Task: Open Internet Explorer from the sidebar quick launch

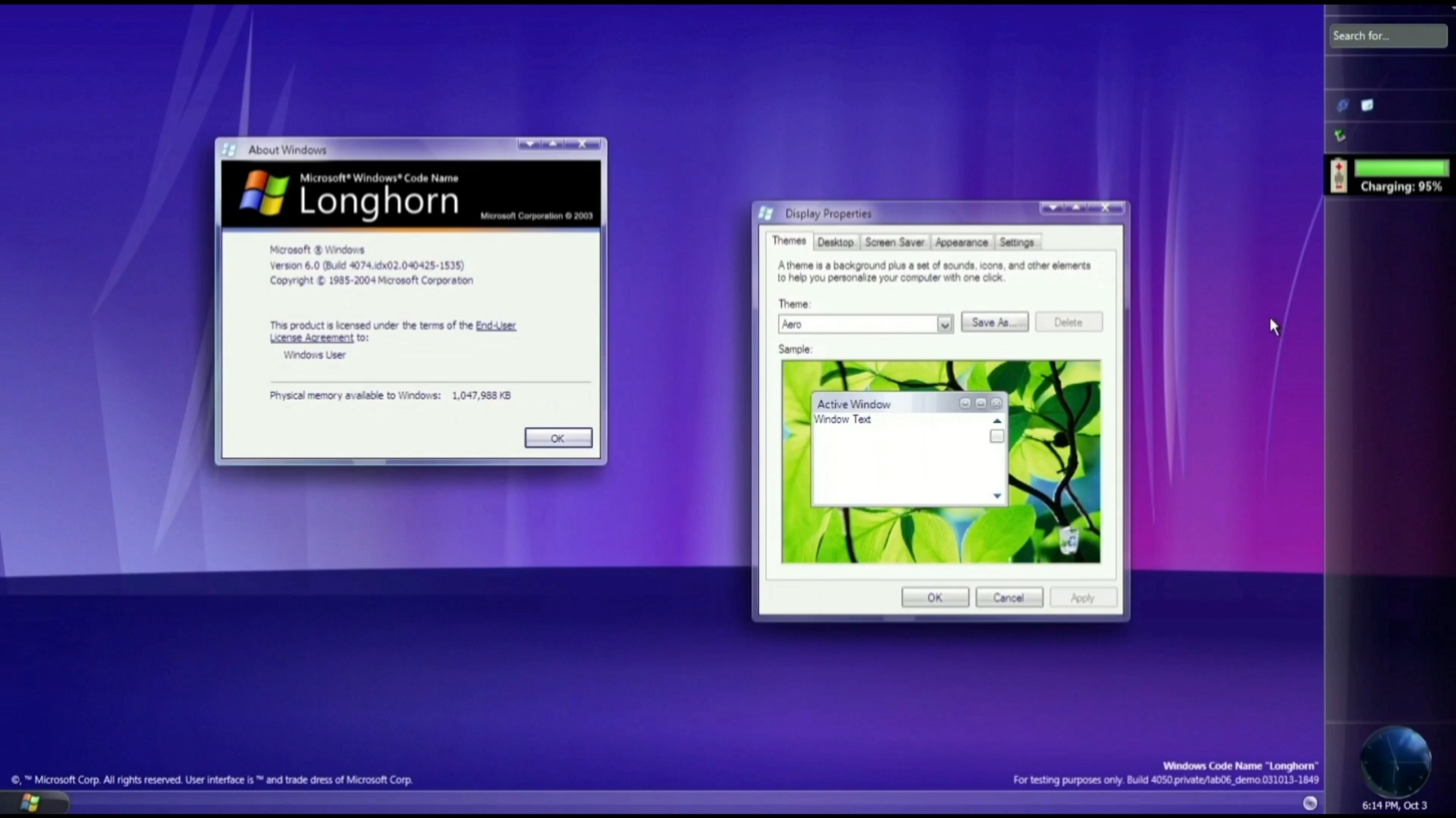Action: 1342,105
